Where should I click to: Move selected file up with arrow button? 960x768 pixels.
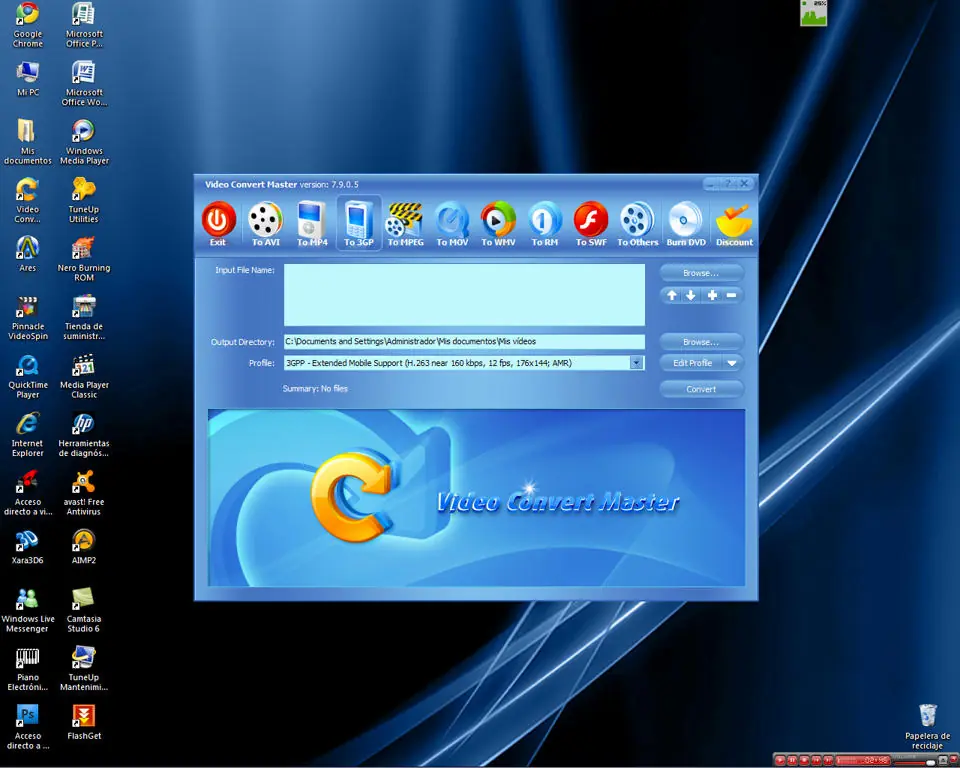click(x=672, y=295)
